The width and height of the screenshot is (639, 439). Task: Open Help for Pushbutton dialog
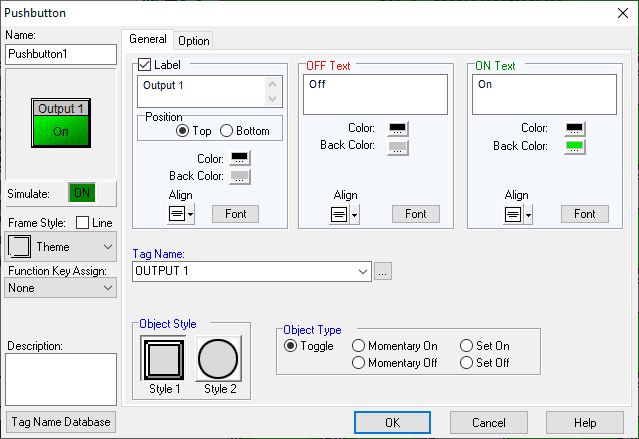tap(585, 423)
